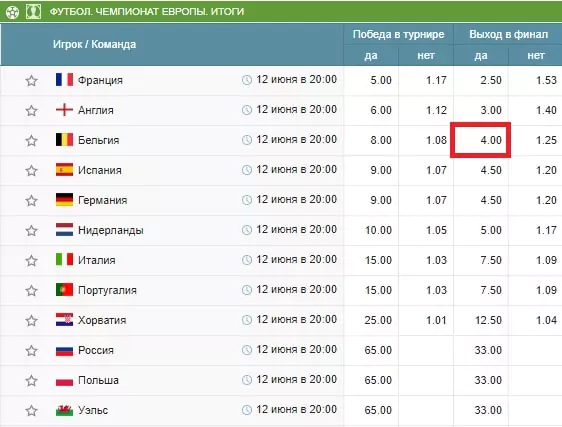Image resolution: width=562 pixels, height=427 pixels.
Task: Click the Russia flag icon
Action: 65,350
